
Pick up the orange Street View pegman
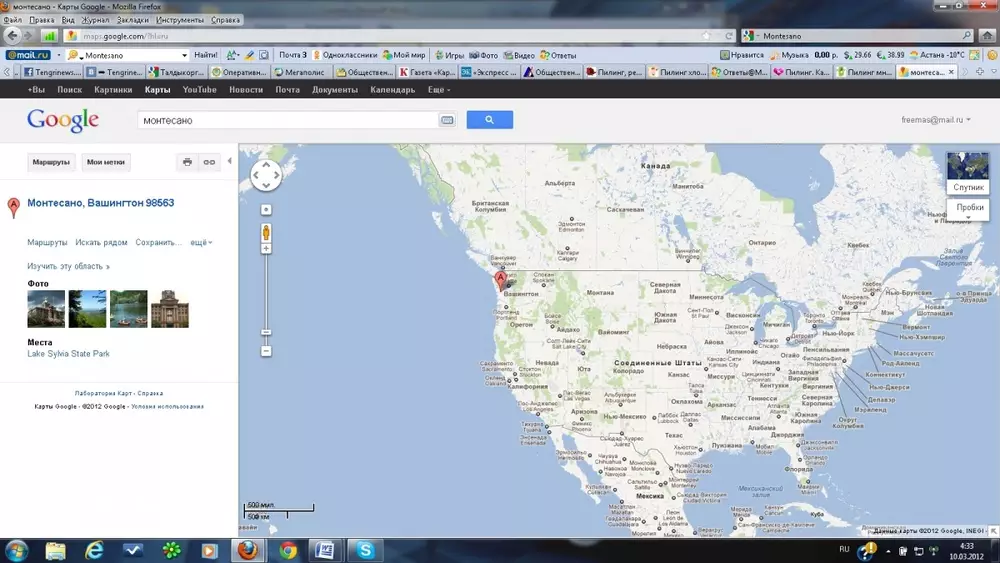click(x=266, y=232)
